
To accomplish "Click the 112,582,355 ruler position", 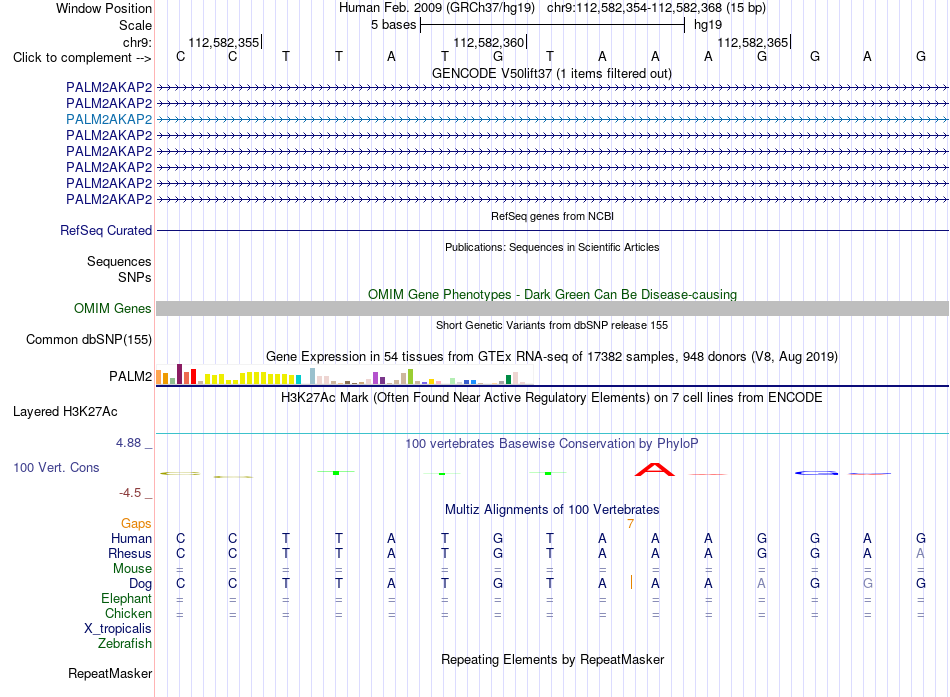I will (x=224, y=42).
